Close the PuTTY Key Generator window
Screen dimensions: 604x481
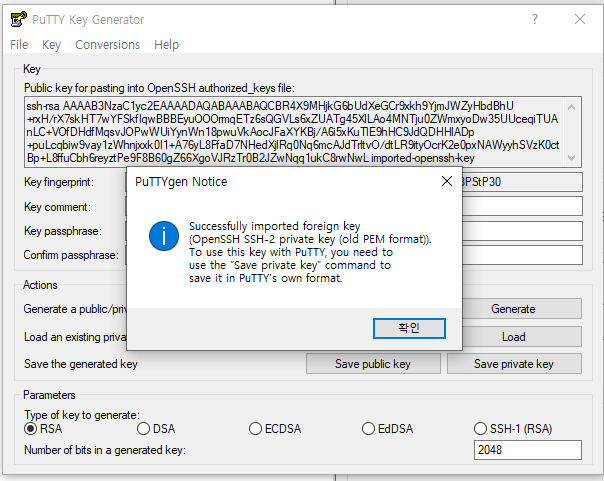coord(580,19)
